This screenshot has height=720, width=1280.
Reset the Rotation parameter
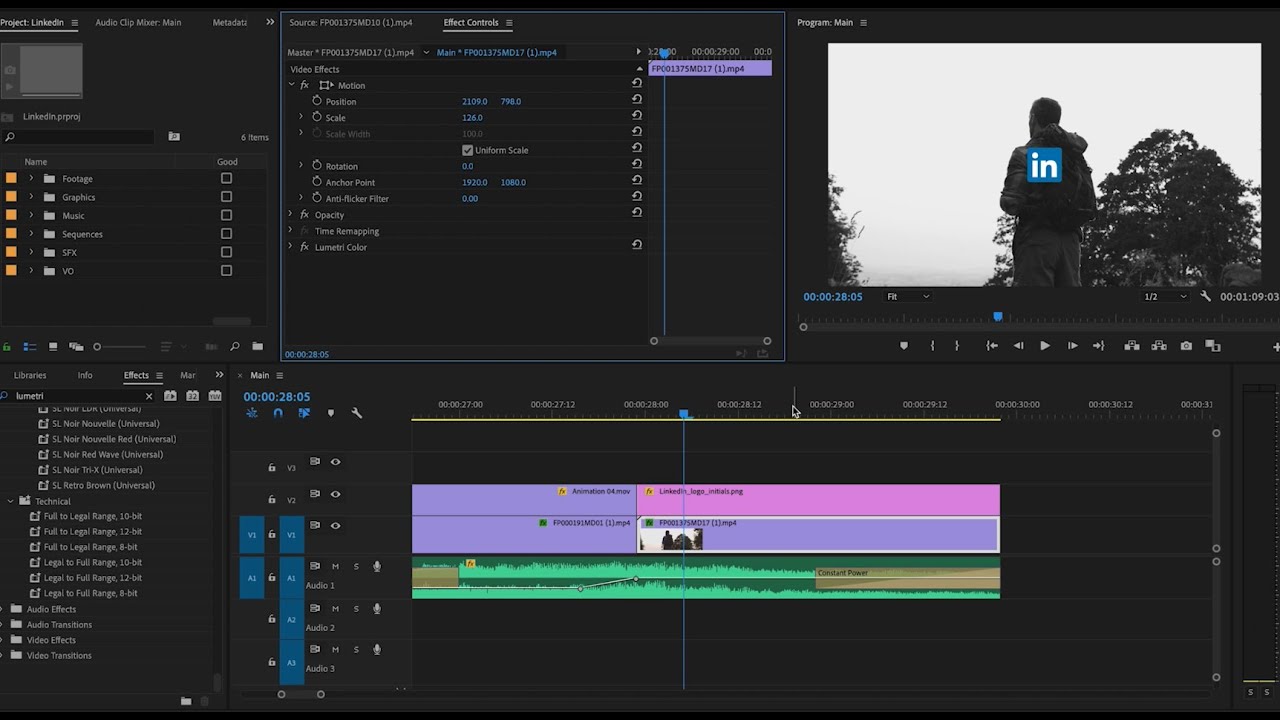tap(637, 166)
